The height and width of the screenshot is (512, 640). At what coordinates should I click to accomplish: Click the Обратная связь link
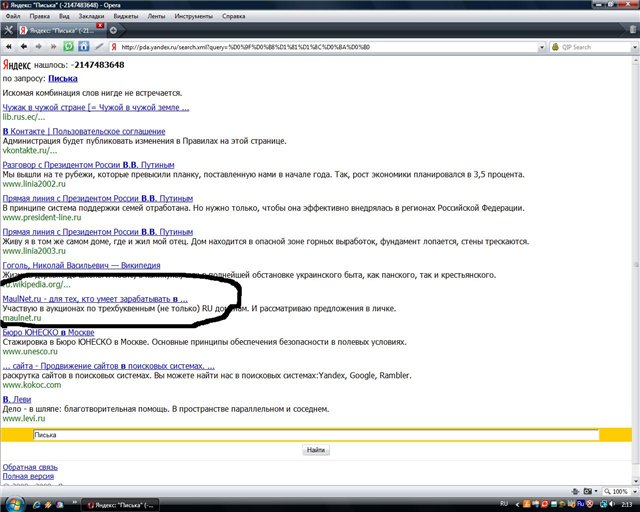pos(29,467)
